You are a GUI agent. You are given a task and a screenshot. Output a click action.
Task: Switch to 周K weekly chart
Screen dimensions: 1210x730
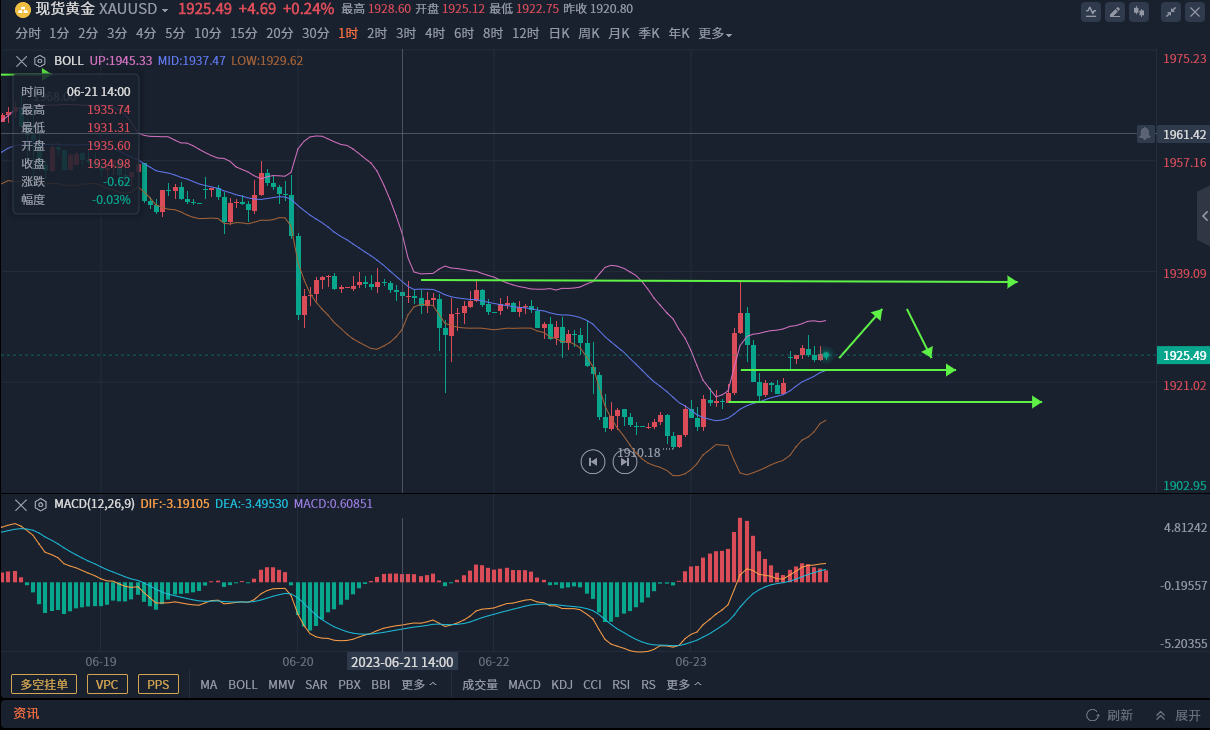pyautogui.click(x=589, y=33)
